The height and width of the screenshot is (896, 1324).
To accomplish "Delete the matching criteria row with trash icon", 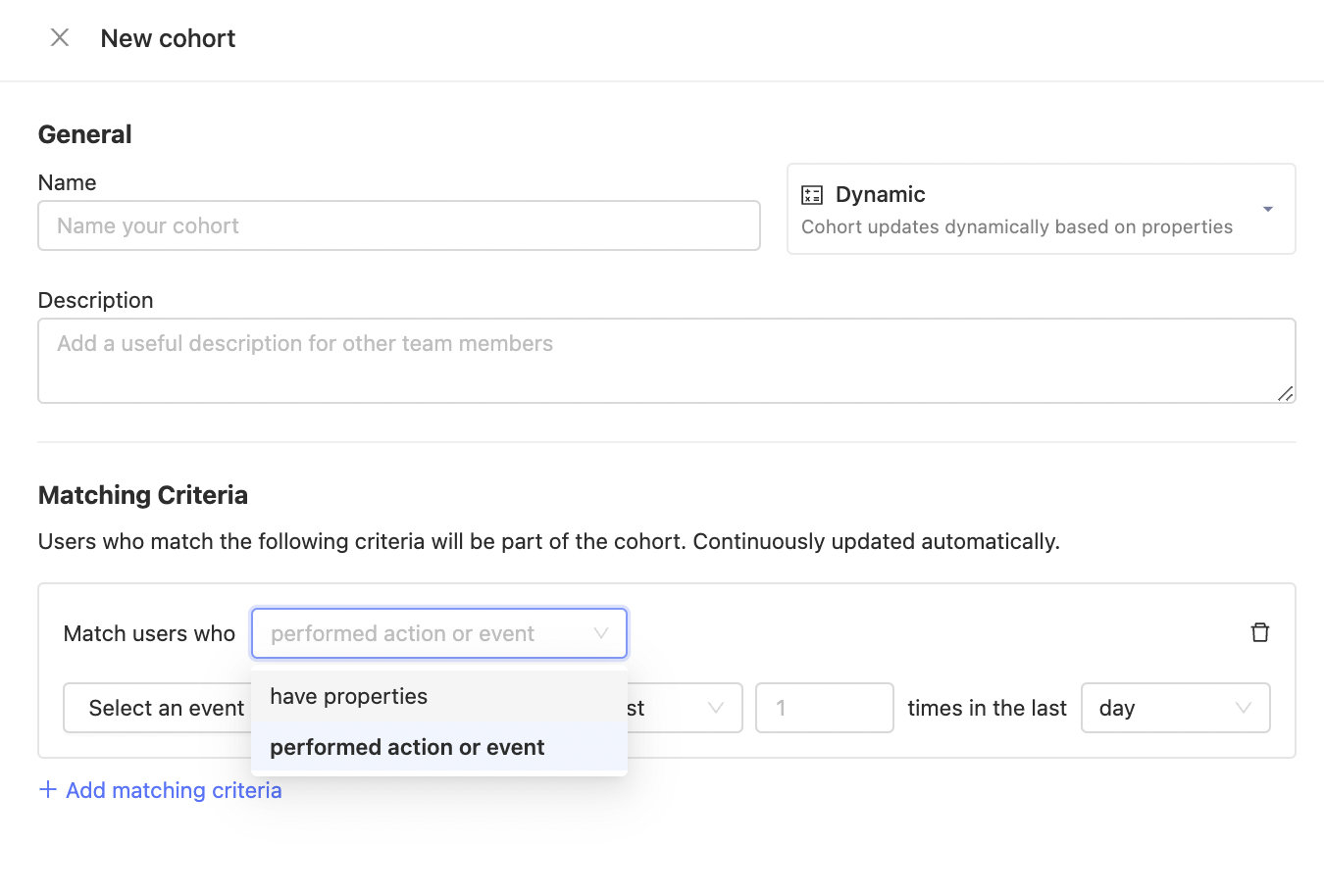I will click(x=1260, y=632).
